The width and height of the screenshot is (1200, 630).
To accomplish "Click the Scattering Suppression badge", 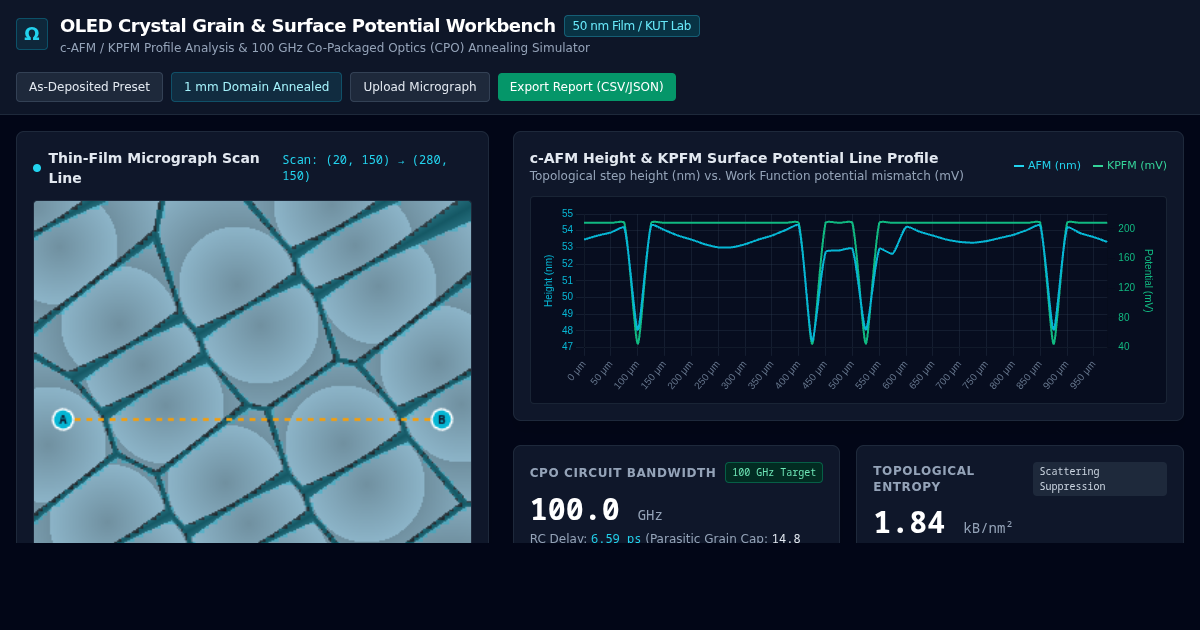I will [1099, 479].
